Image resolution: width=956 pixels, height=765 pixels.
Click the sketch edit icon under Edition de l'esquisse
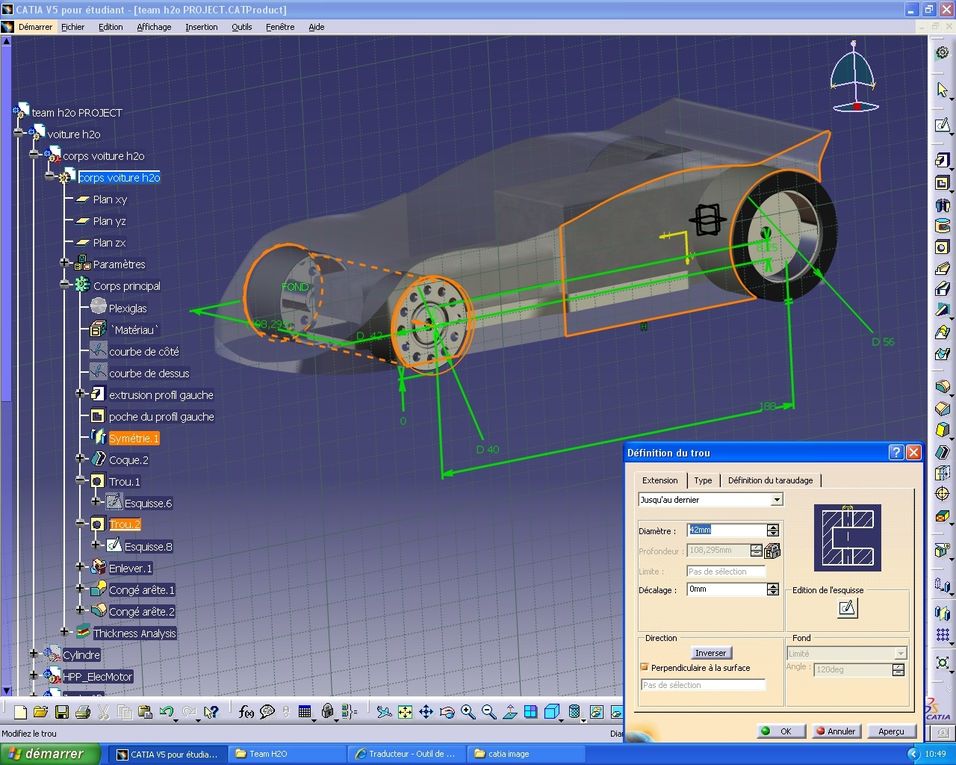pos(847,608)
